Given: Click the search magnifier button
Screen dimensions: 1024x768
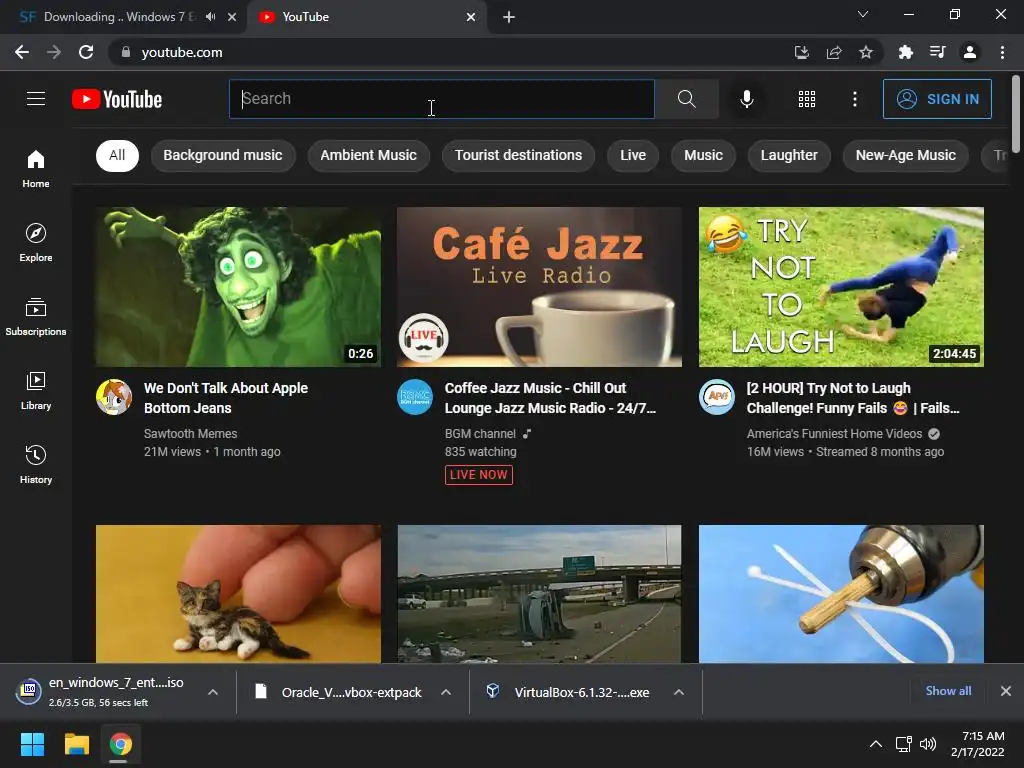Looking at the screenshot, I should (686, 99).
